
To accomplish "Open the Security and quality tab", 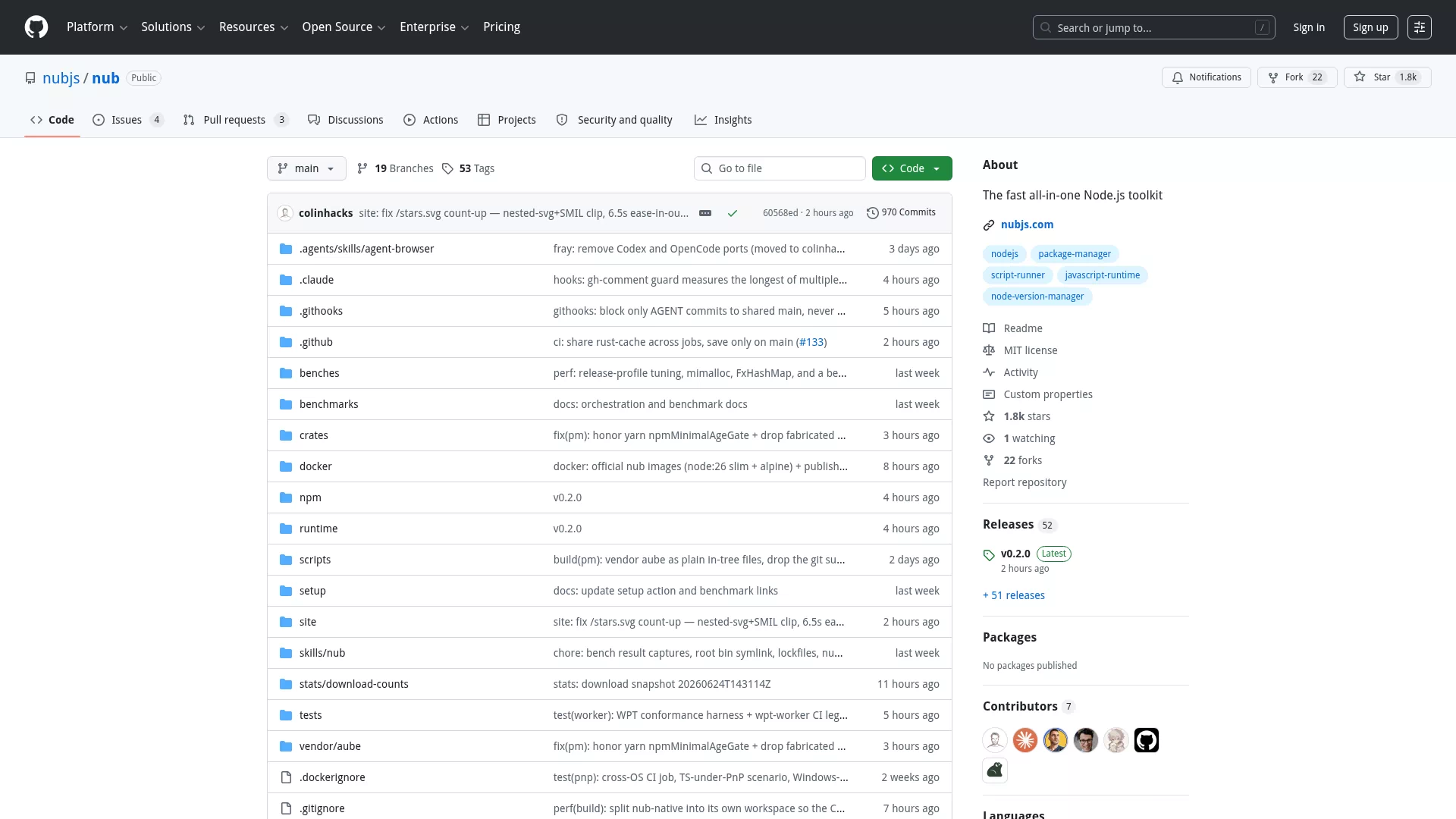I will (614, 120).
